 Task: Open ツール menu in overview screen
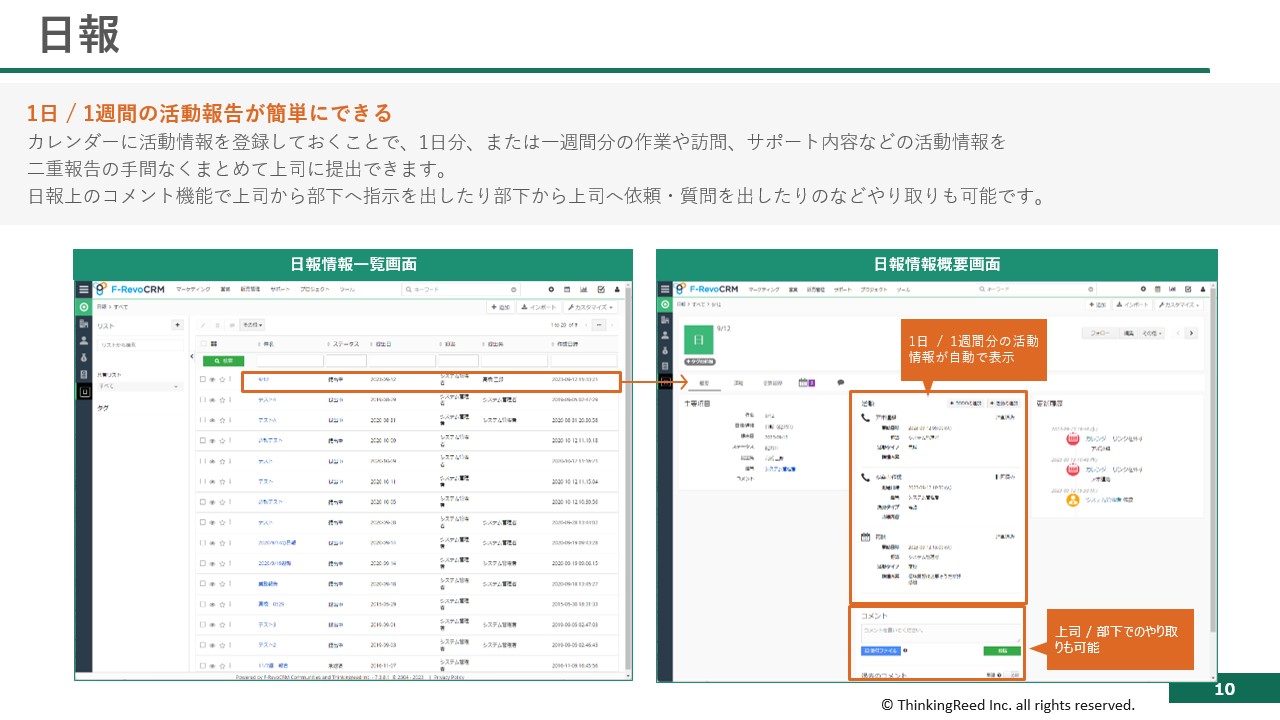click(x=904, y=289)
